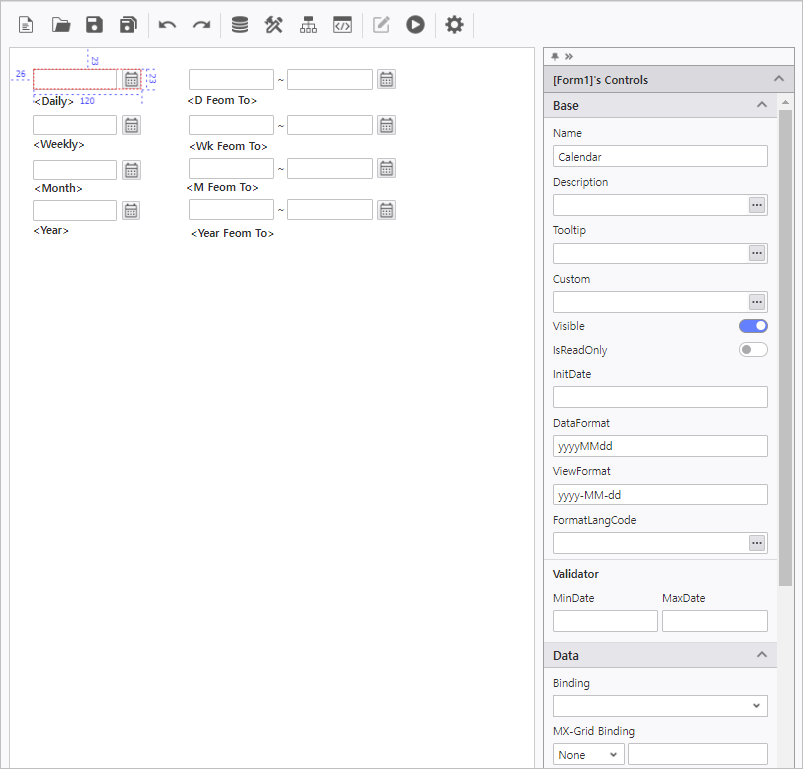This screenshot has height=769, width=803.
Task: Click the Undo arrow
Action: [x=167, y=25]
